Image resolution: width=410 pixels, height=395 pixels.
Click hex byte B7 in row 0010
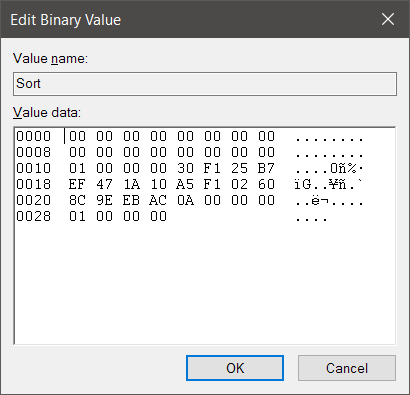point(266,168)
